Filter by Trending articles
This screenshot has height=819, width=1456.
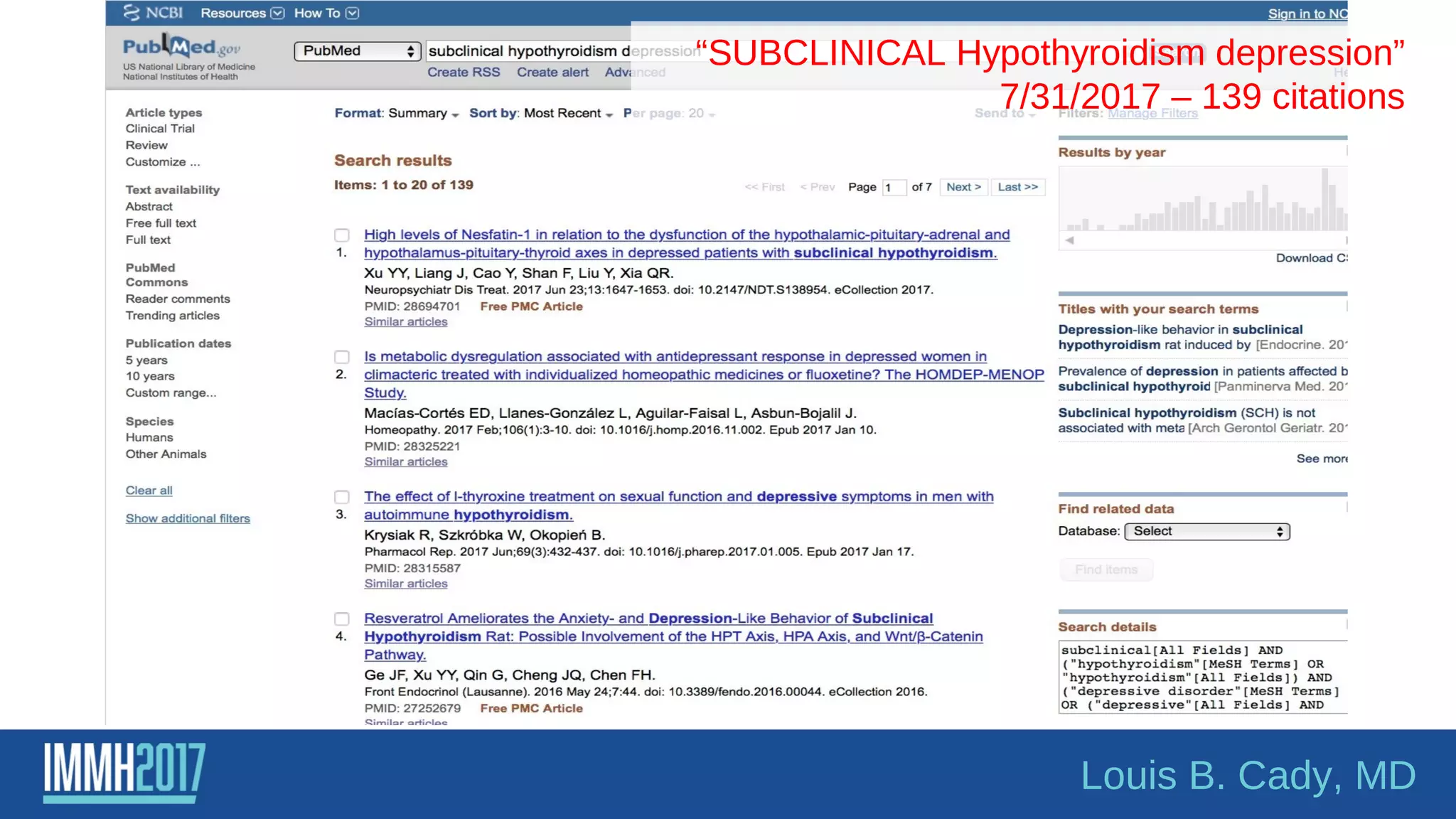[x=173, y=316]
